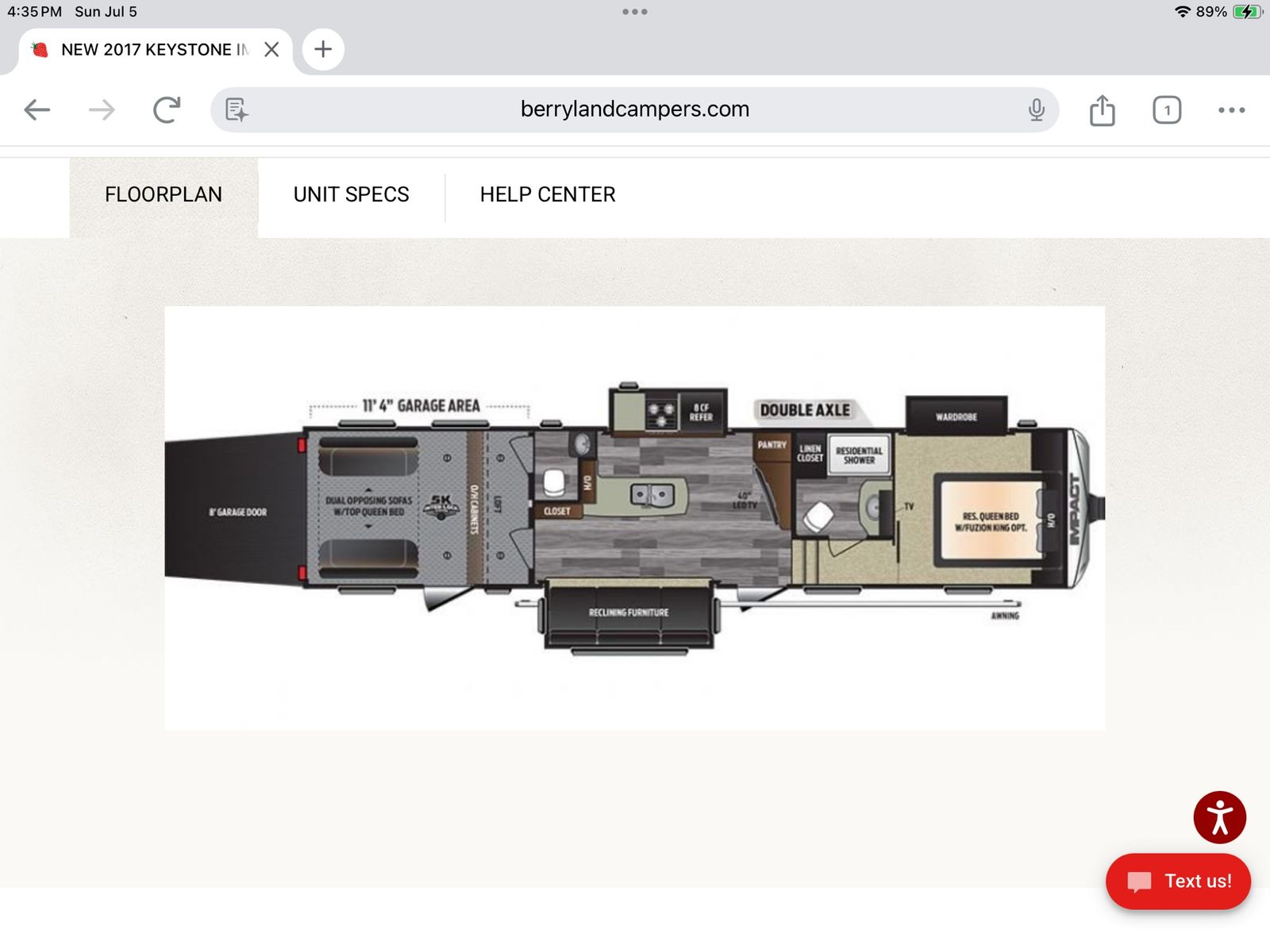Switch to the UNIT SPECS tab

click(351, 194)
